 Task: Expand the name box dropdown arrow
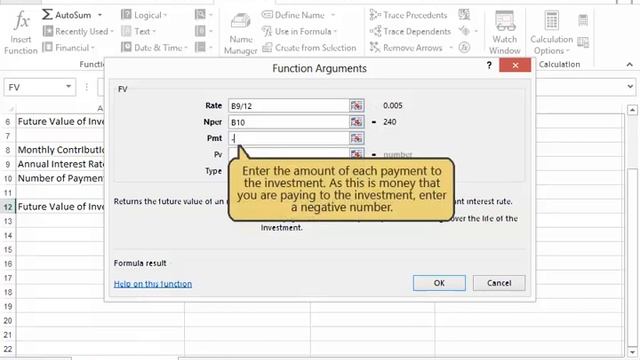pyautogui.click(x=69, y=87)
